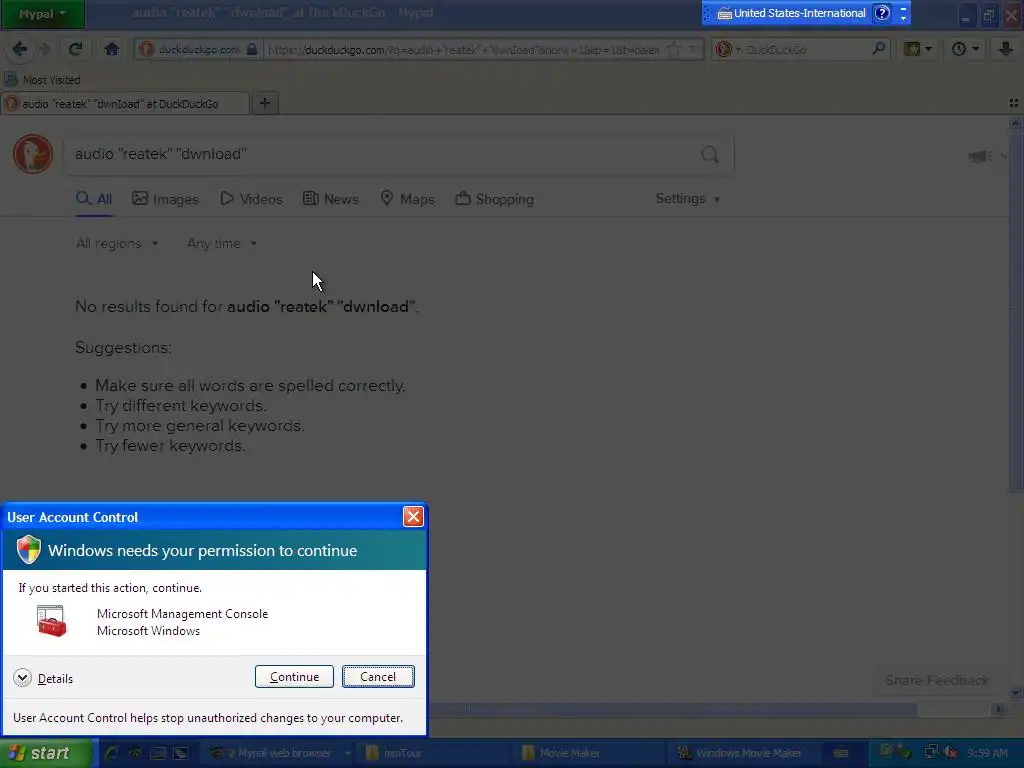
Task: Open the address bar history dropdown arrow
Action: [693, 50]
